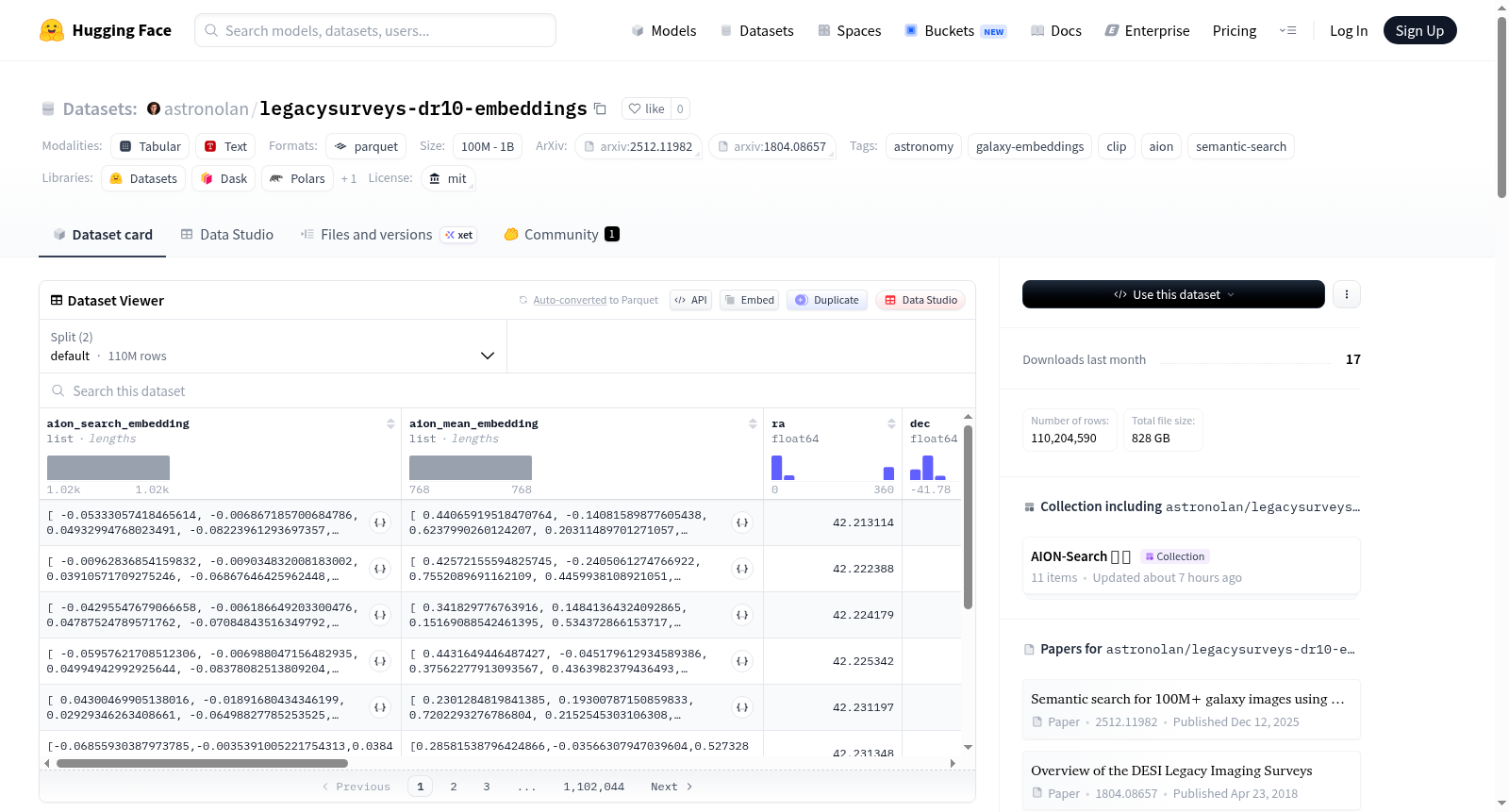Expand the Split default dropdown
The width and height of the screenshot is (1509, 812).
(274, 346)
